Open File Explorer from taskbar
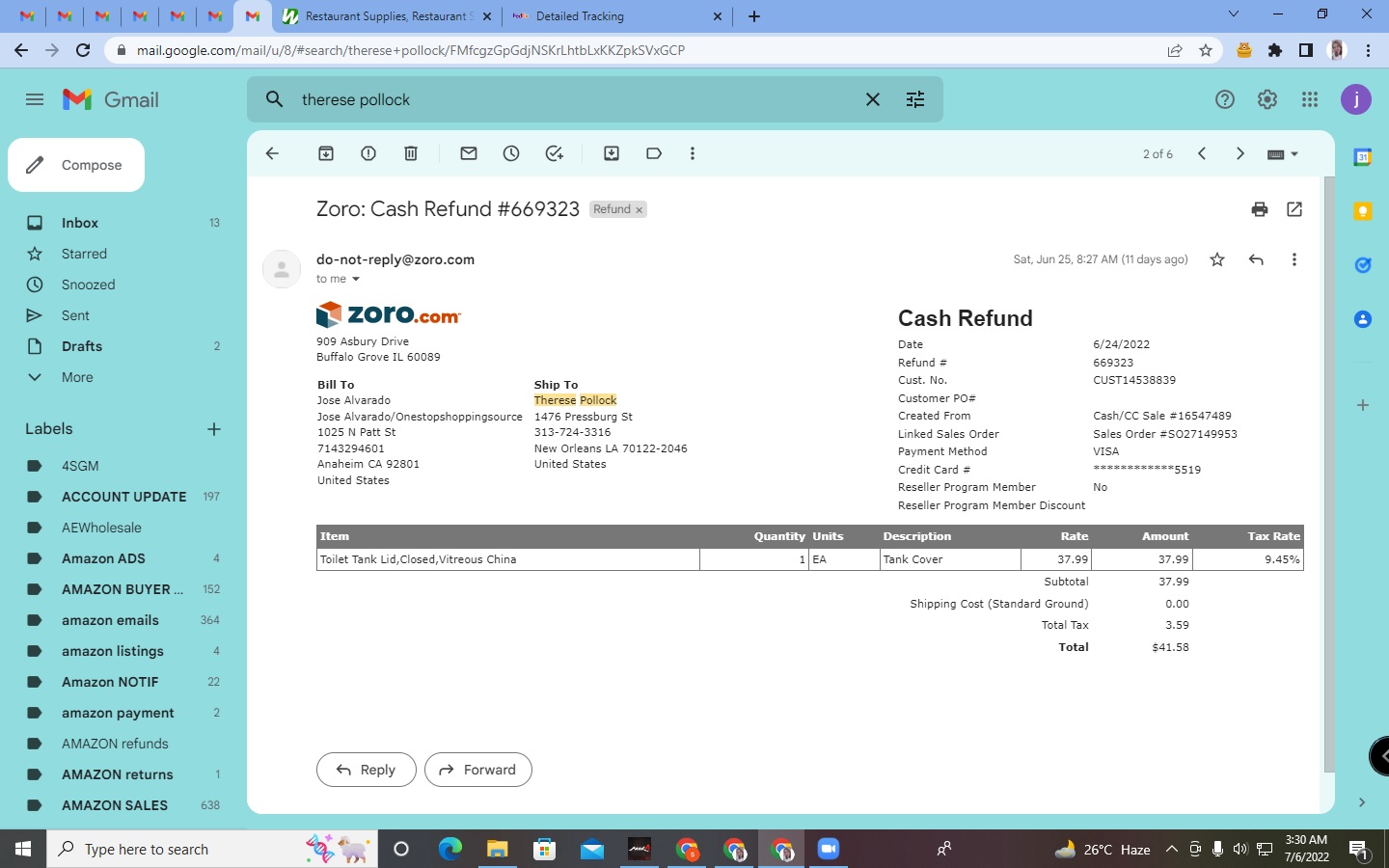Screen dimensions: 1389x868 [x=497, y=849]
